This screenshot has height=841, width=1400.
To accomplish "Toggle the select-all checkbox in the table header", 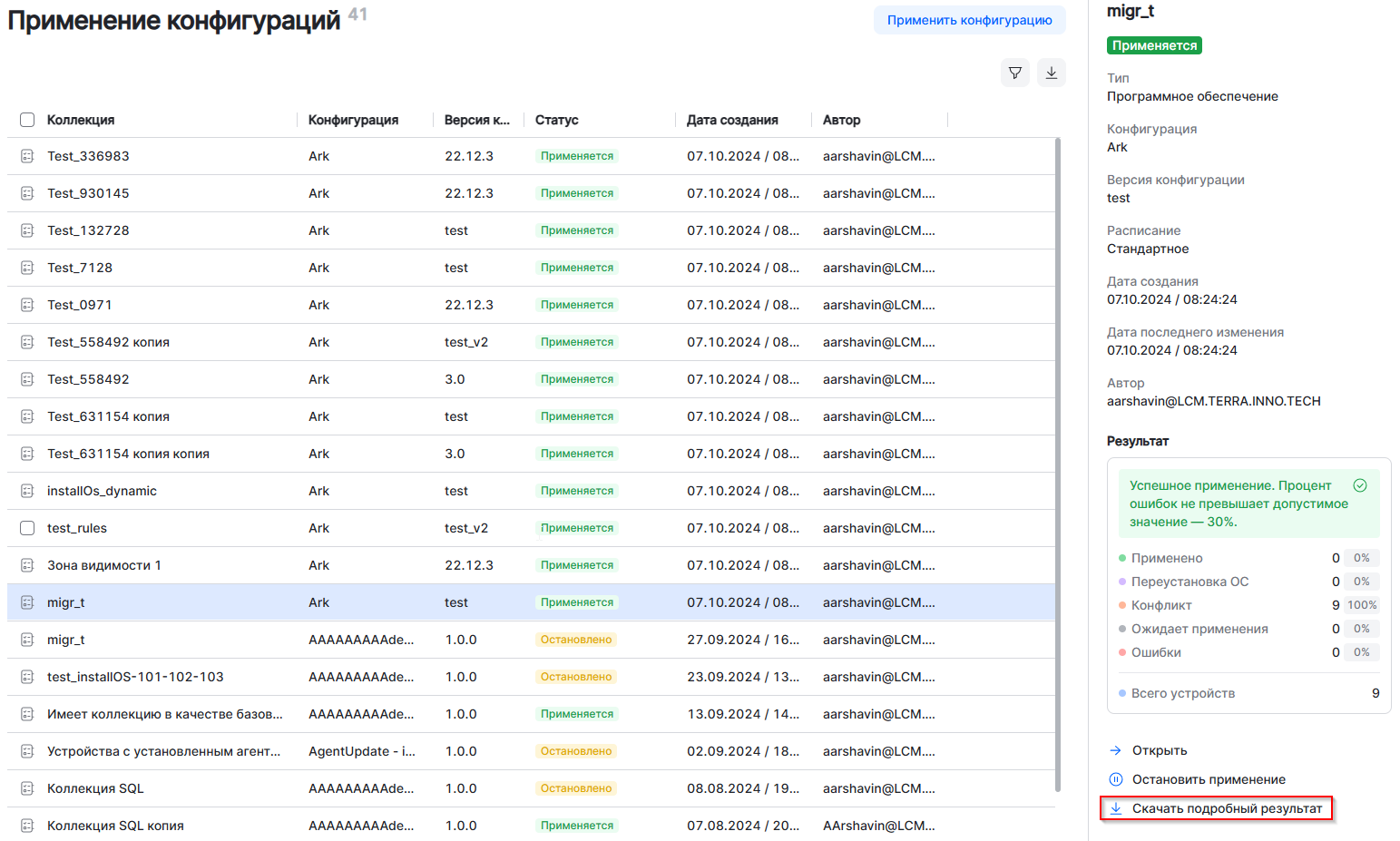I will [x=27, y=120].
